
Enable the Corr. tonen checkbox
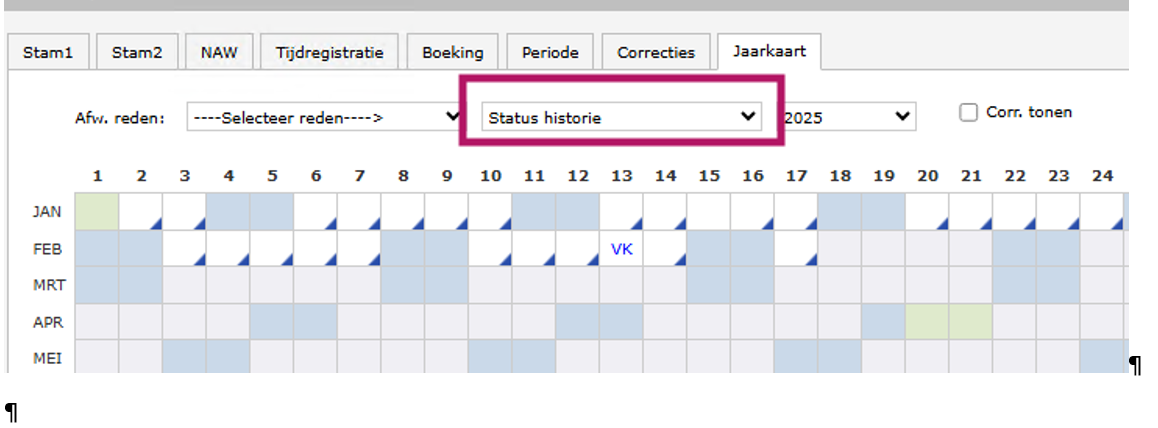coord(968,113)
